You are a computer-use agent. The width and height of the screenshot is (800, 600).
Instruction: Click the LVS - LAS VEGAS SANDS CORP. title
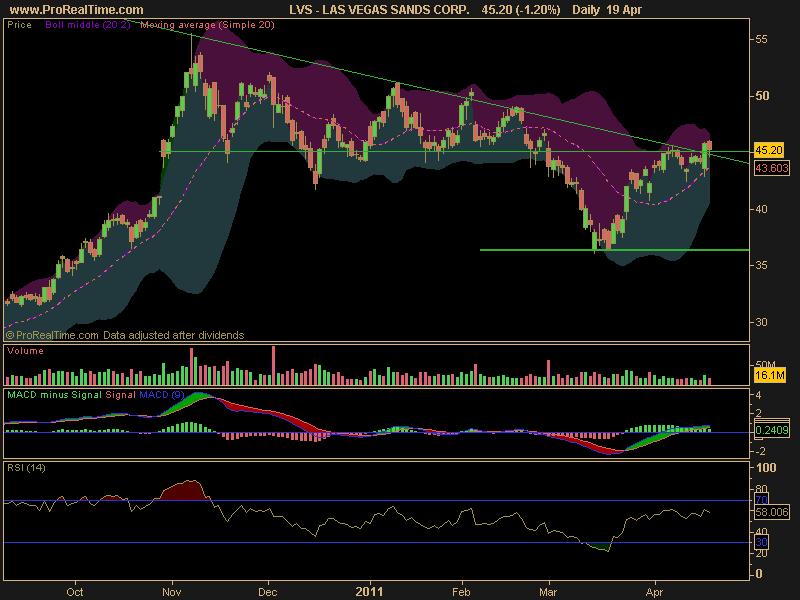[379, 10]
